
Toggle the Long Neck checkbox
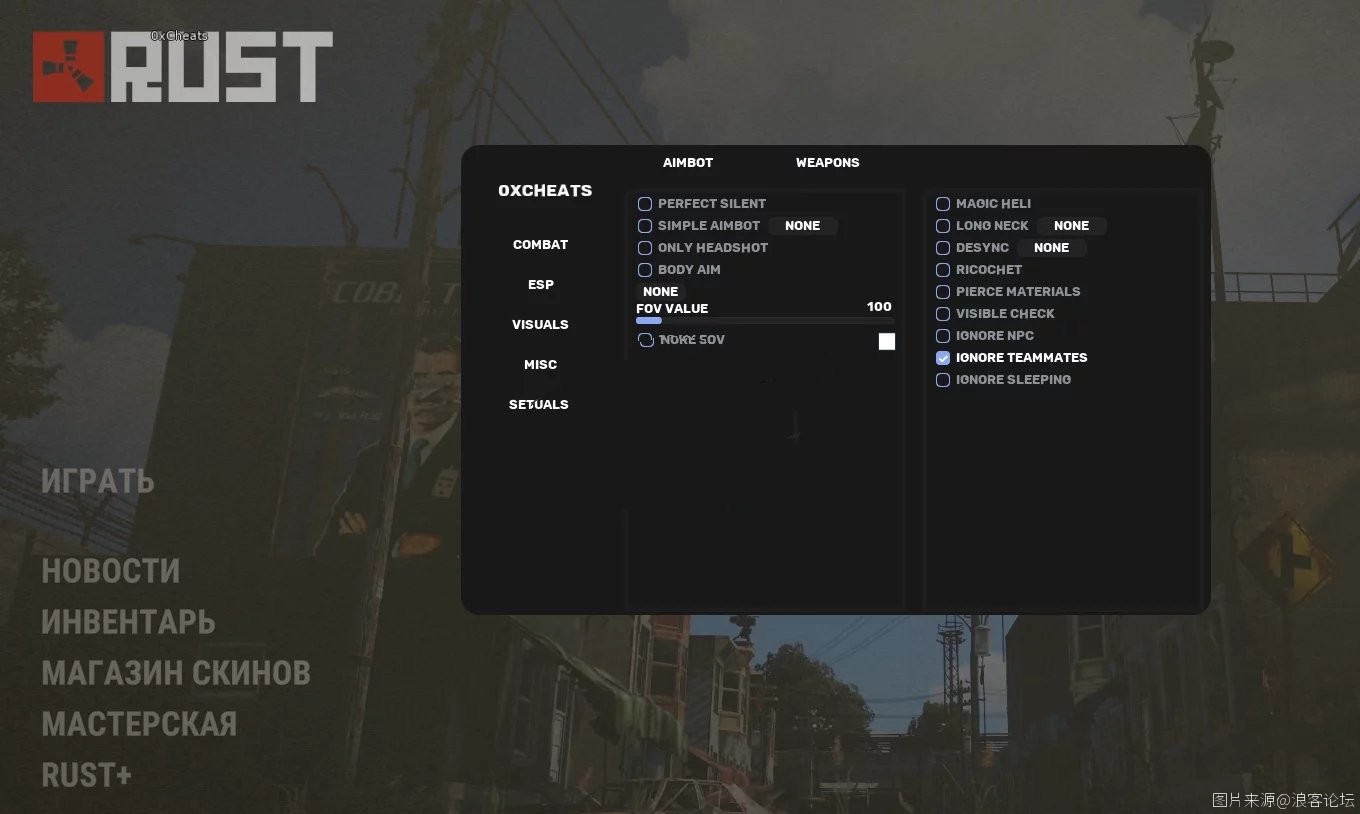tap(943, 226)
